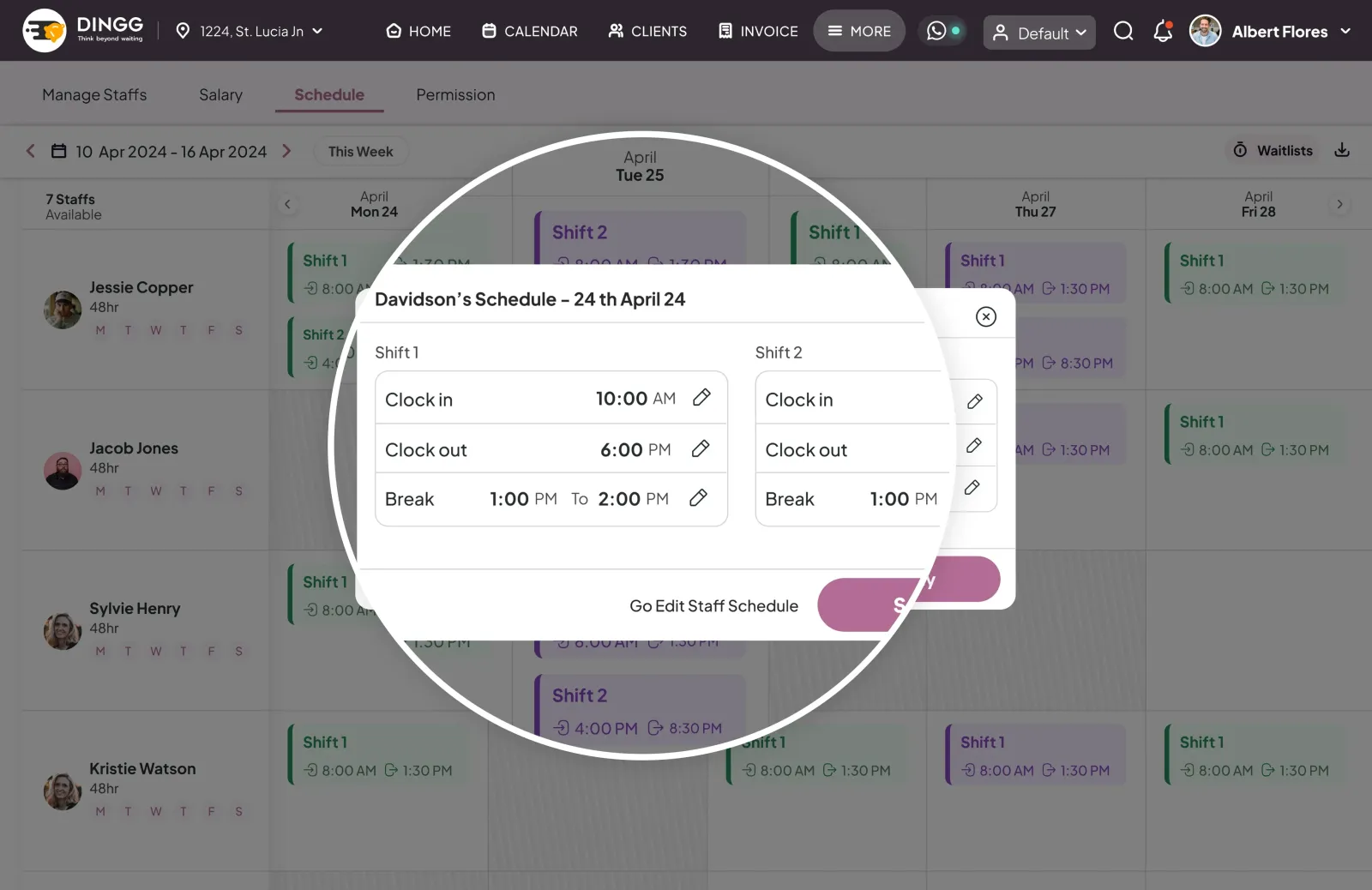
Task: Download the schedule using download icon
Action: [x=1342, y=150]
